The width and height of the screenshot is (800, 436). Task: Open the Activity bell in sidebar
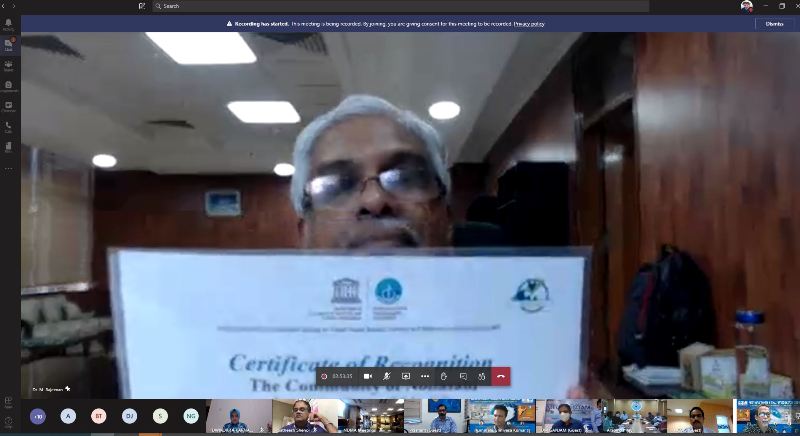9,24
